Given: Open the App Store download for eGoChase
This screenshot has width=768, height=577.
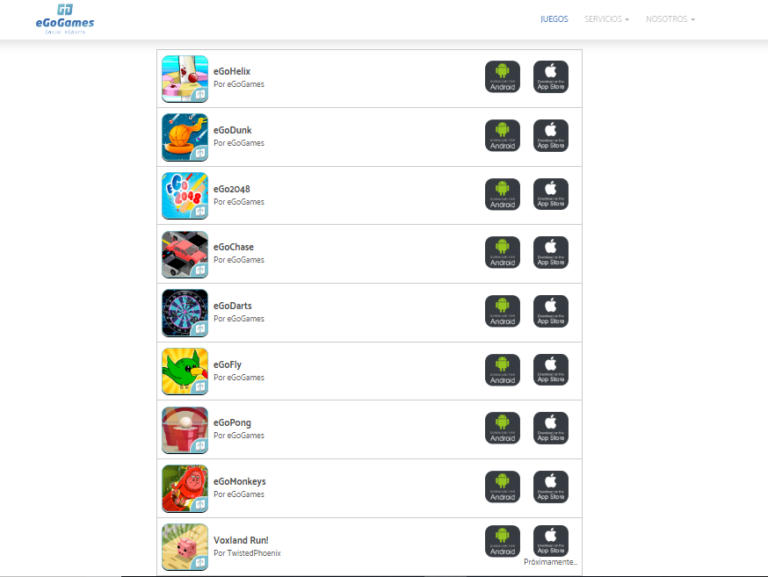Looking at the screenshot, I should [551, 253].
